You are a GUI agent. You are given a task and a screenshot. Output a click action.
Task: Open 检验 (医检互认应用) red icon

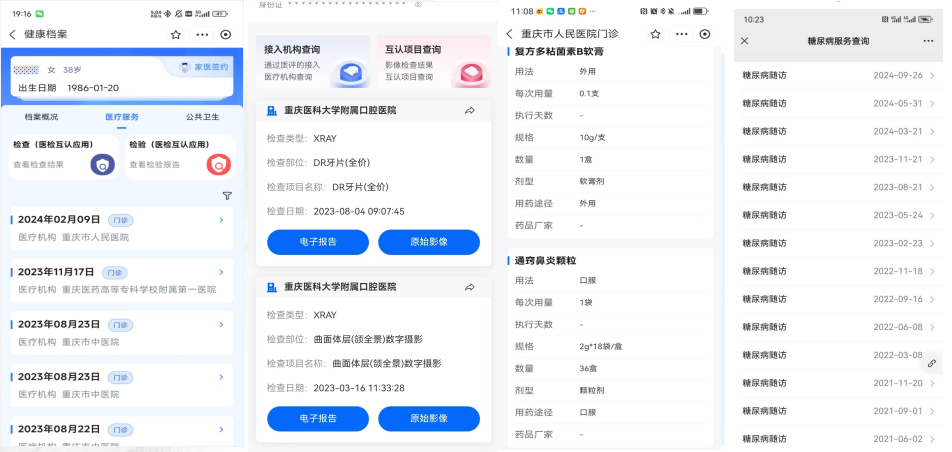pyautogui.click(x=218, y=165)
